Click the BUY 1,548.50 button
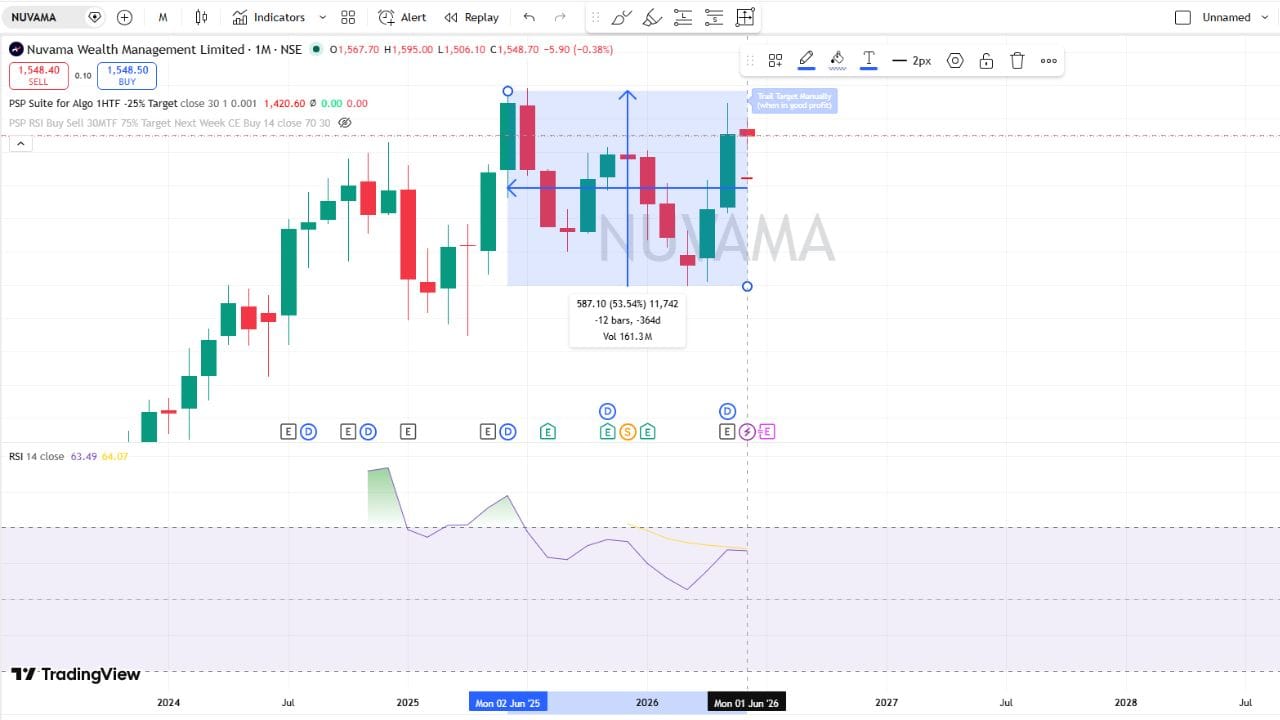 click(x=127, y=75)
